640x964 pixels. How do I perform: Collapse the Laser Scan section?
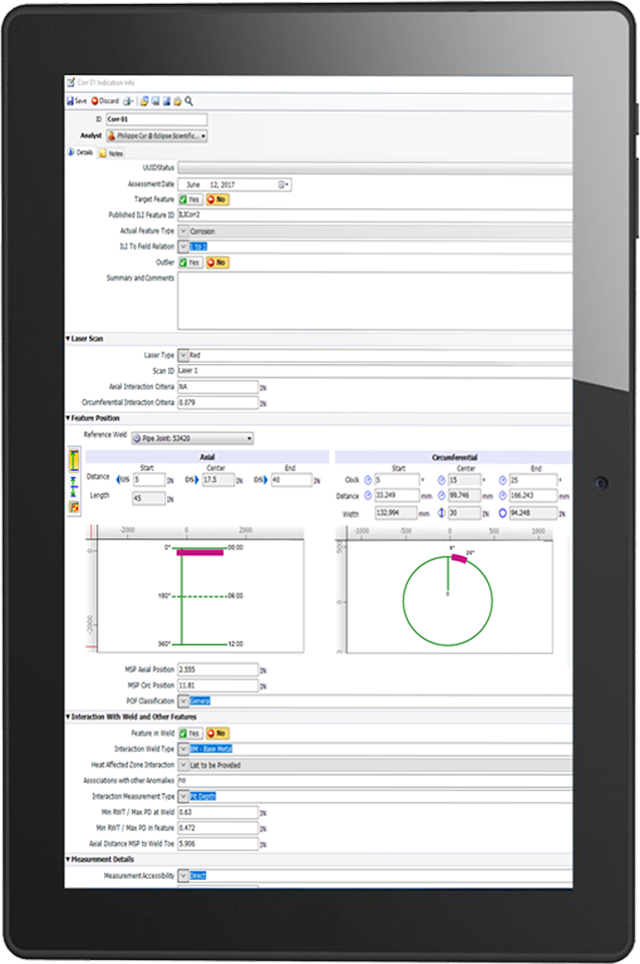[x=68, y=339]
